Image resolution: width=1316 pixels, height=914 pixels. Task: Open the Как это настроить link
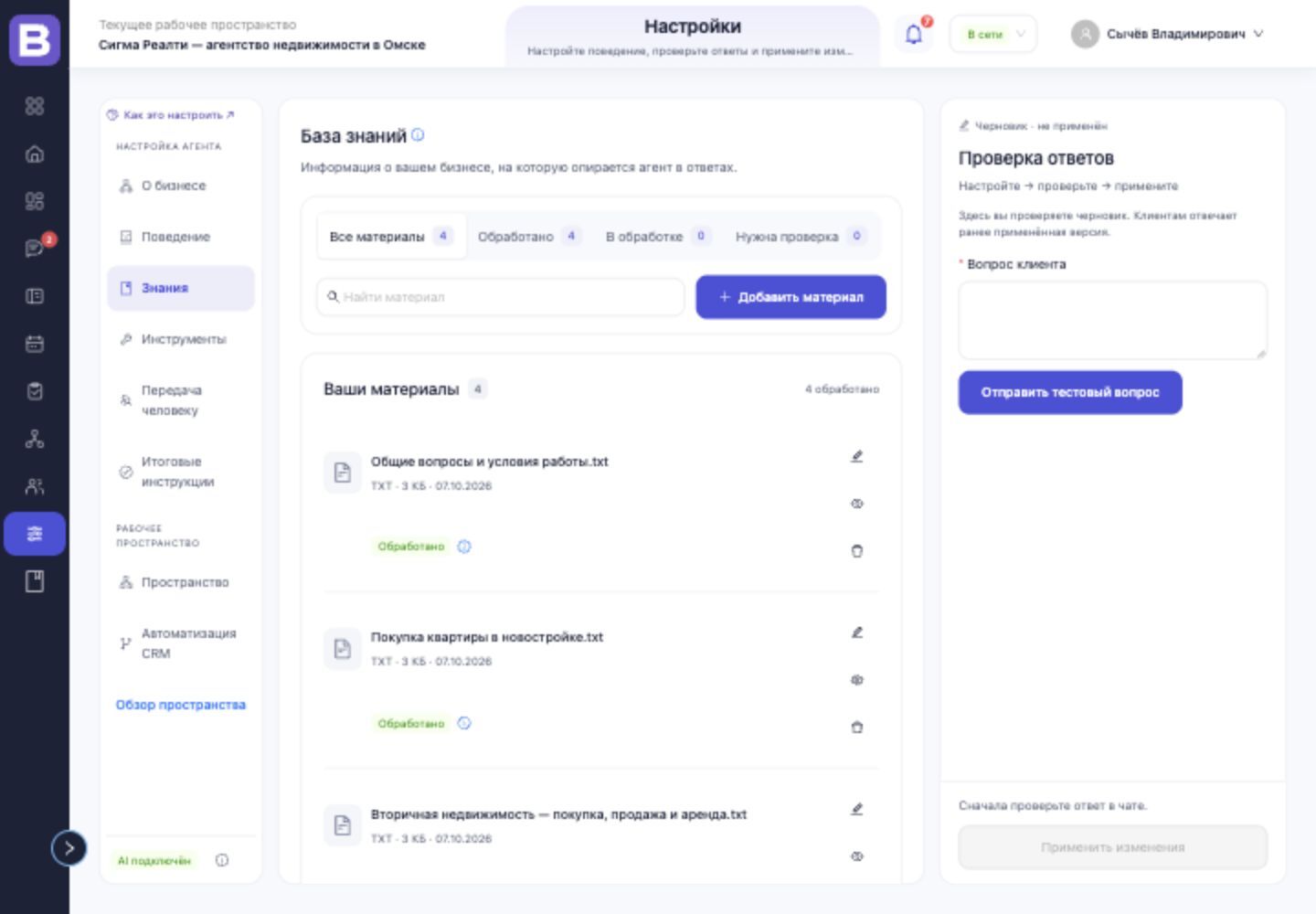coord(170,115)
